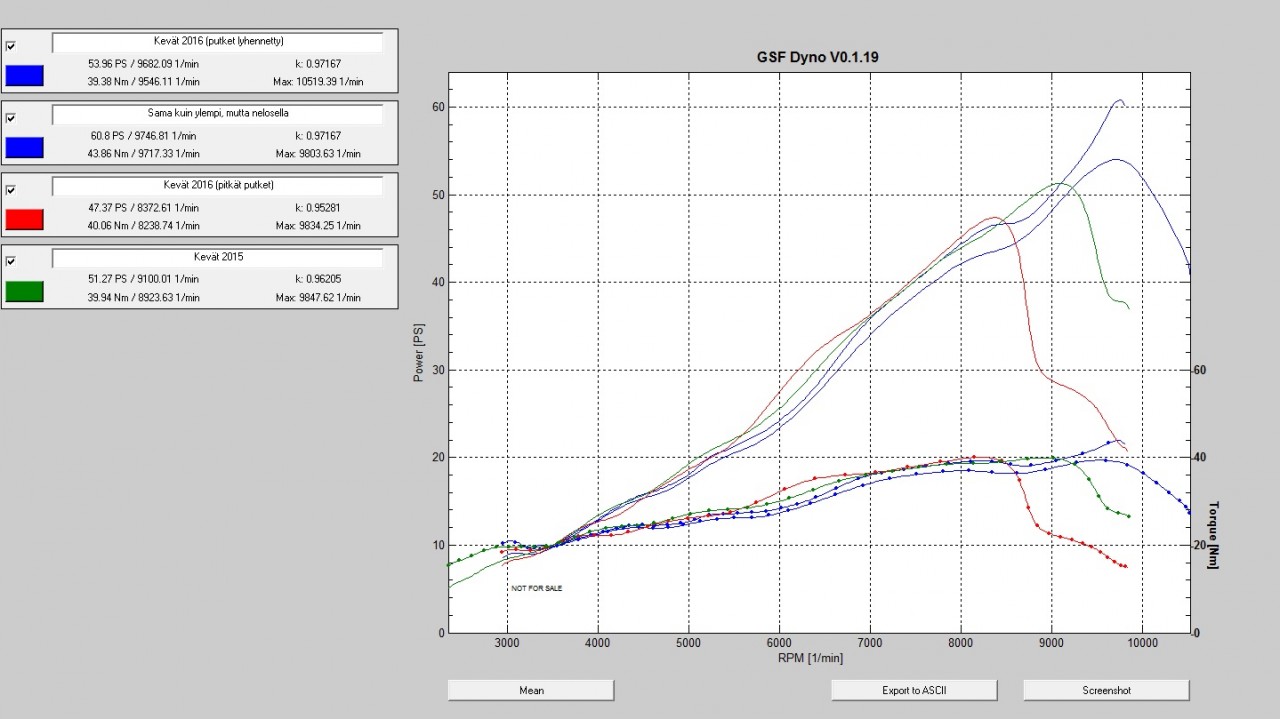This screenshot has width=1280, height=719.
Task: Edit the 'Sama kuin ylempi, mutta nelosella' field
Action: pos(217,114)
